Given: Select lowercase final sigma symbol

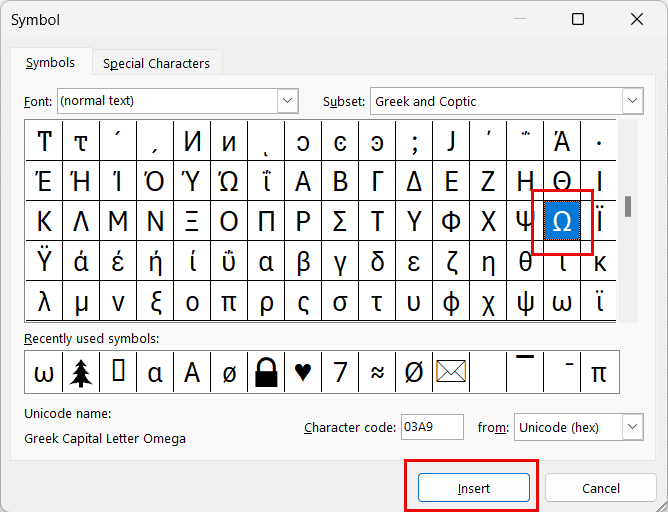Looking at the screenshot, I should click(303, 301).
